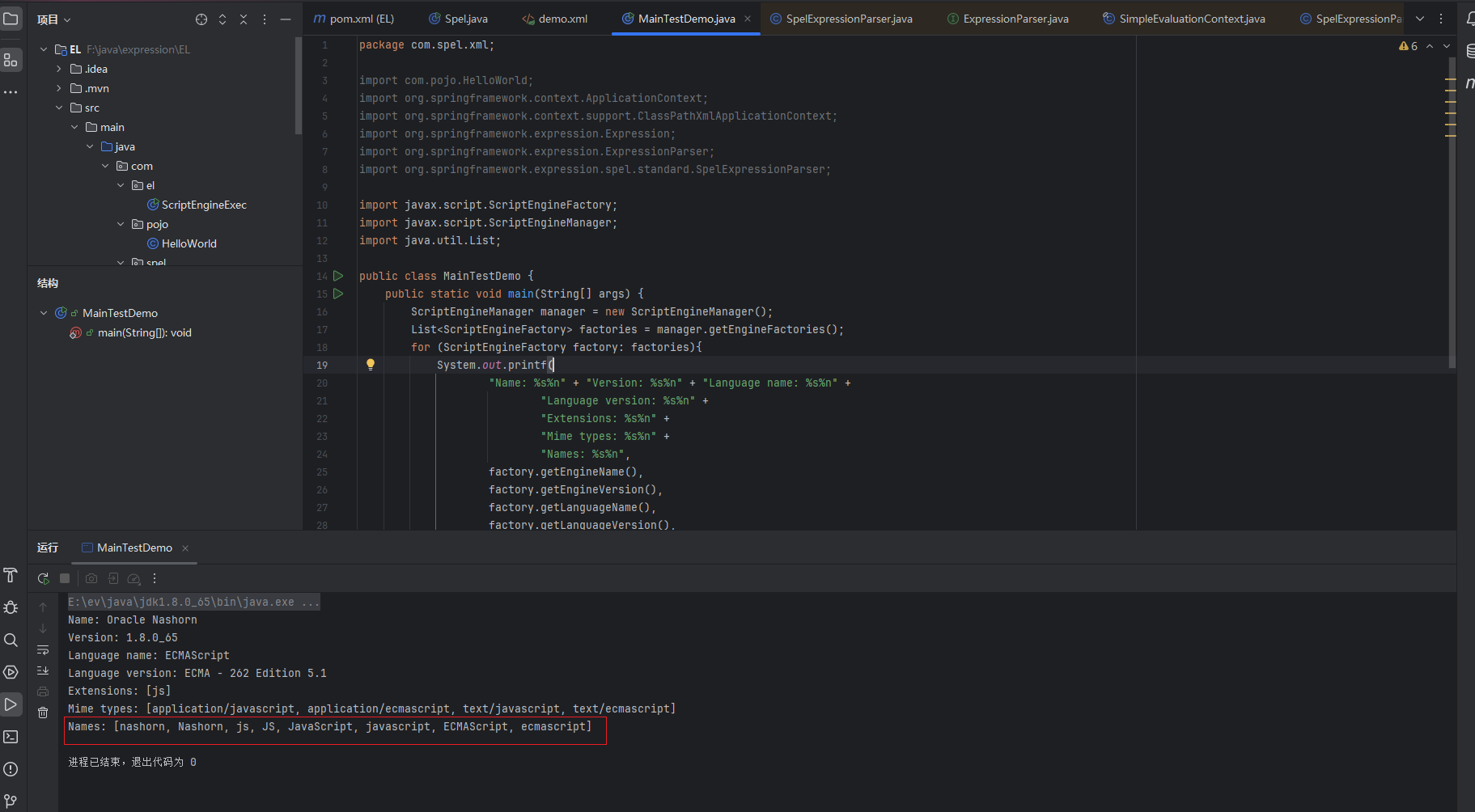Click the warnings count indicator in editor
This screenshot has width=1475, height=812.
pyautogui.click(x=1408, y=46)
